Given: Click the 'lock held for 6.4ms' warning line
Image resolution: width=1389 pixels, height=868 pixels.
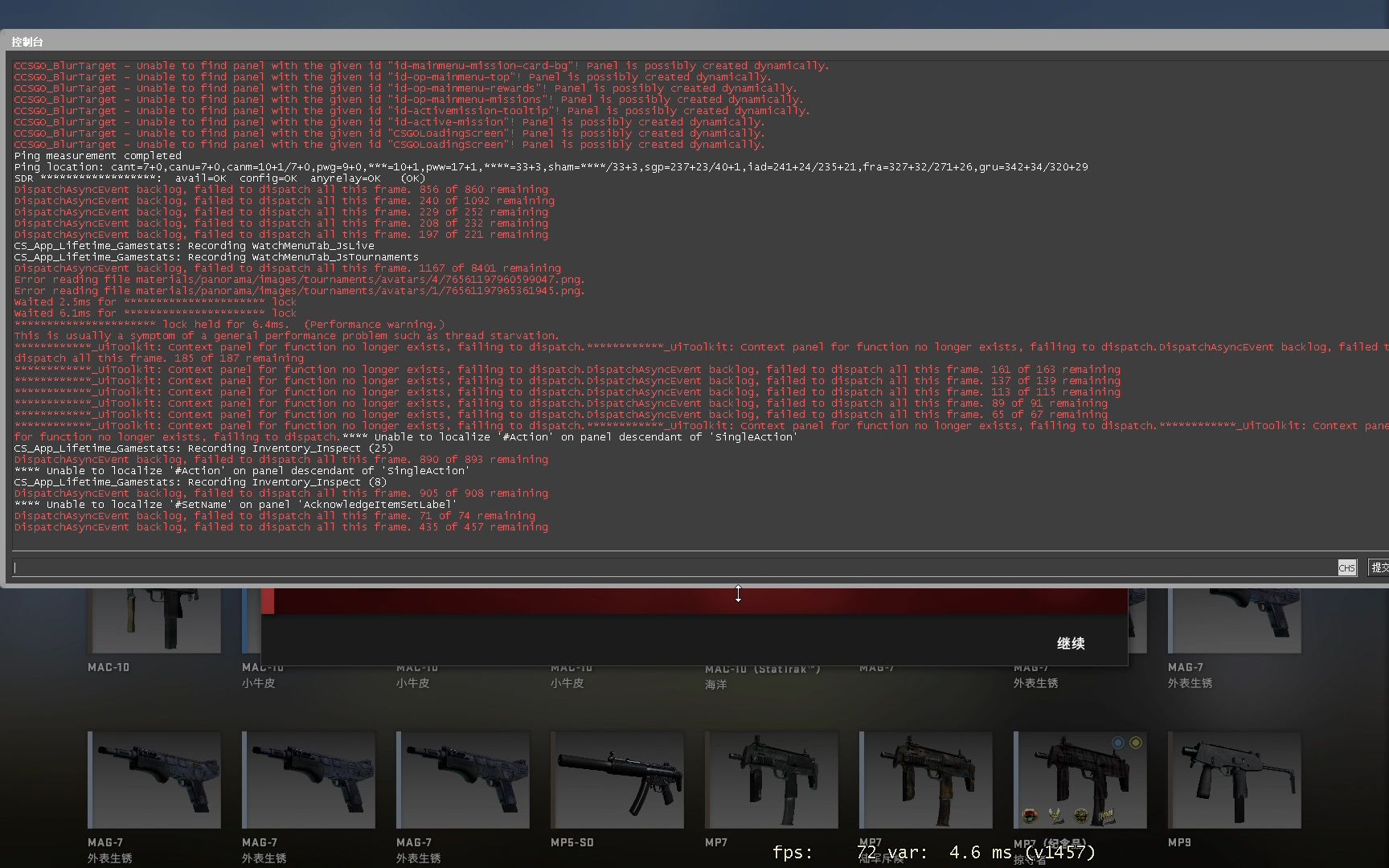Looking at the screenshot, I should (229, 325).
